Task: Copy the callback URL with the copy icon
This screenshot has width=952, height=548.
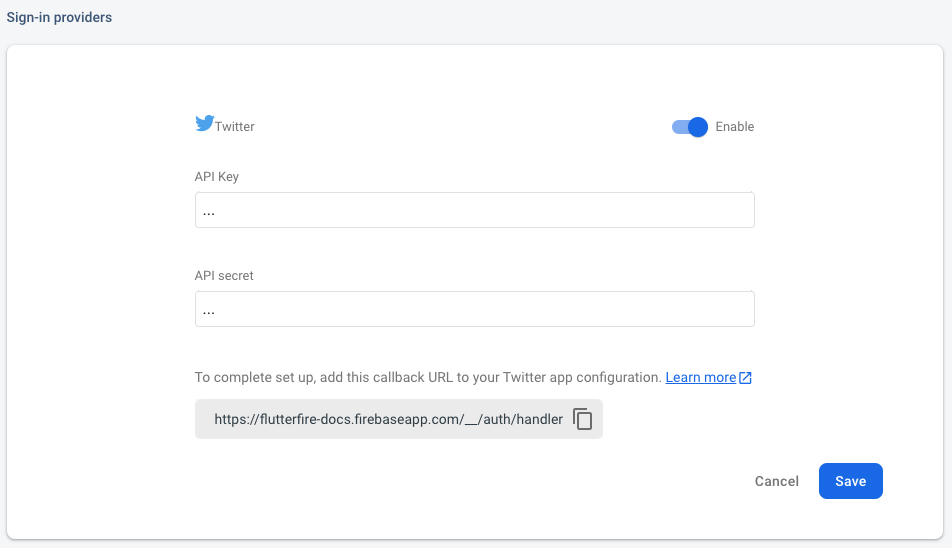Action: tap(582, 419)
